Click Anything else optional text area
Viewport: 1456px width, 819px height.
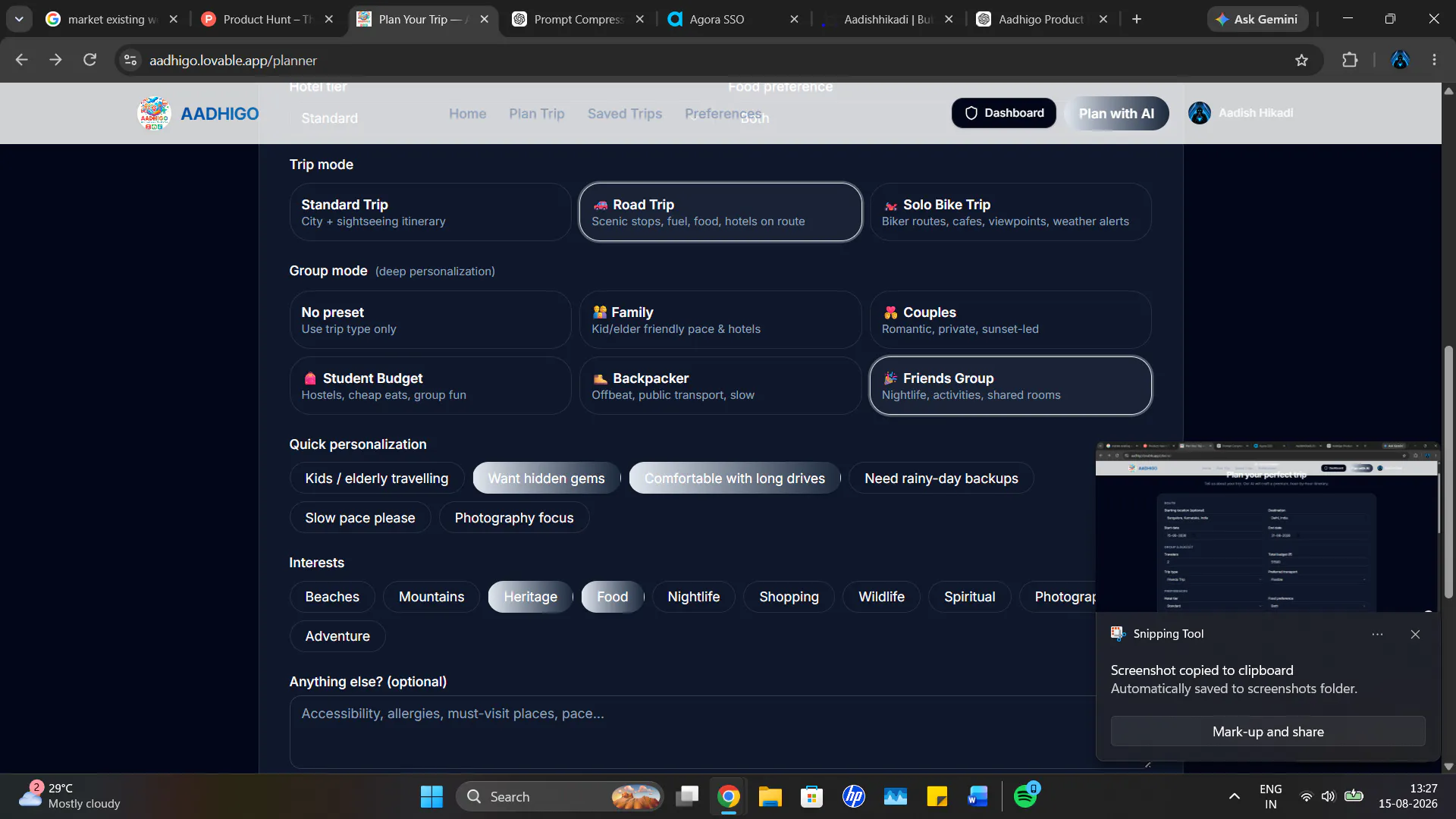pos(720,733)
